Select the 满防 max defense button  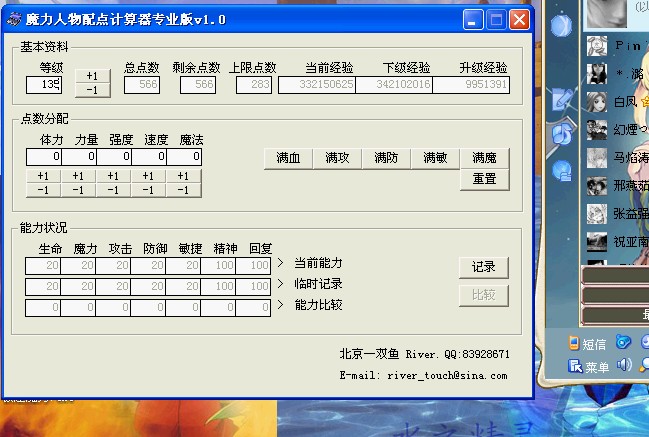[x=386, y=158]
